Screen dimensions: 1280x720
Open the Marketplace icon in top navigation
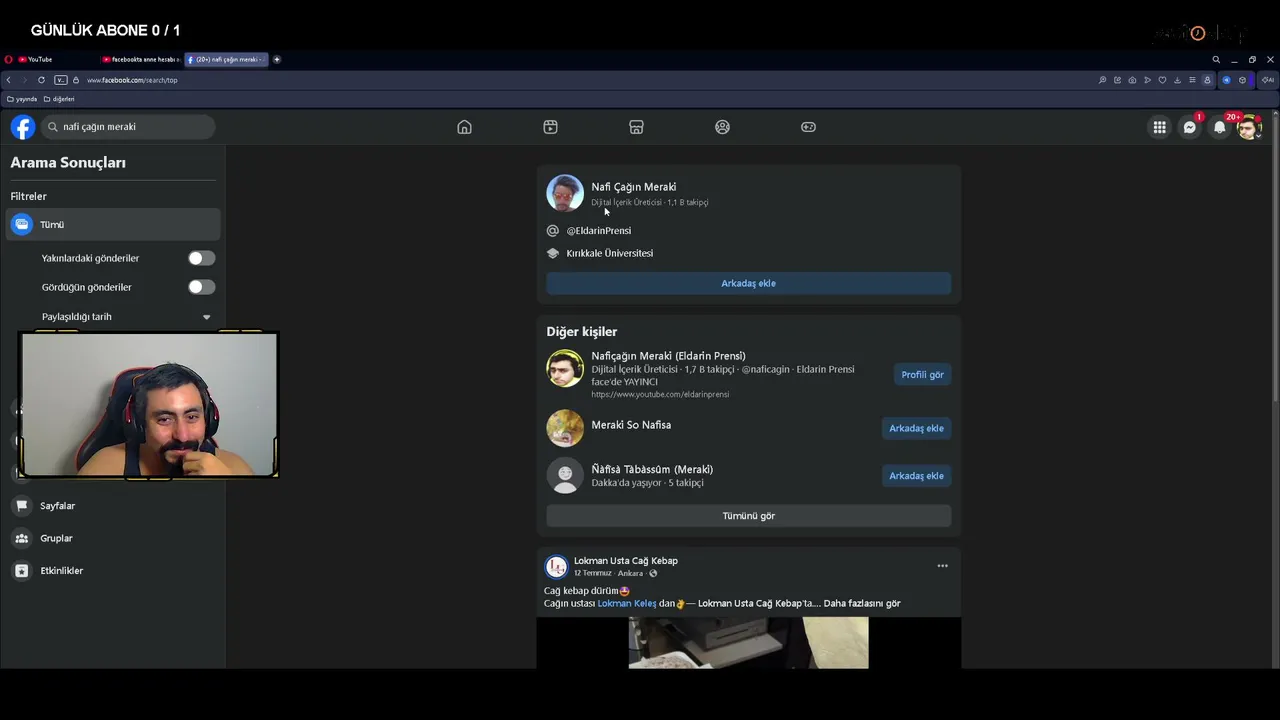[636, 127]
